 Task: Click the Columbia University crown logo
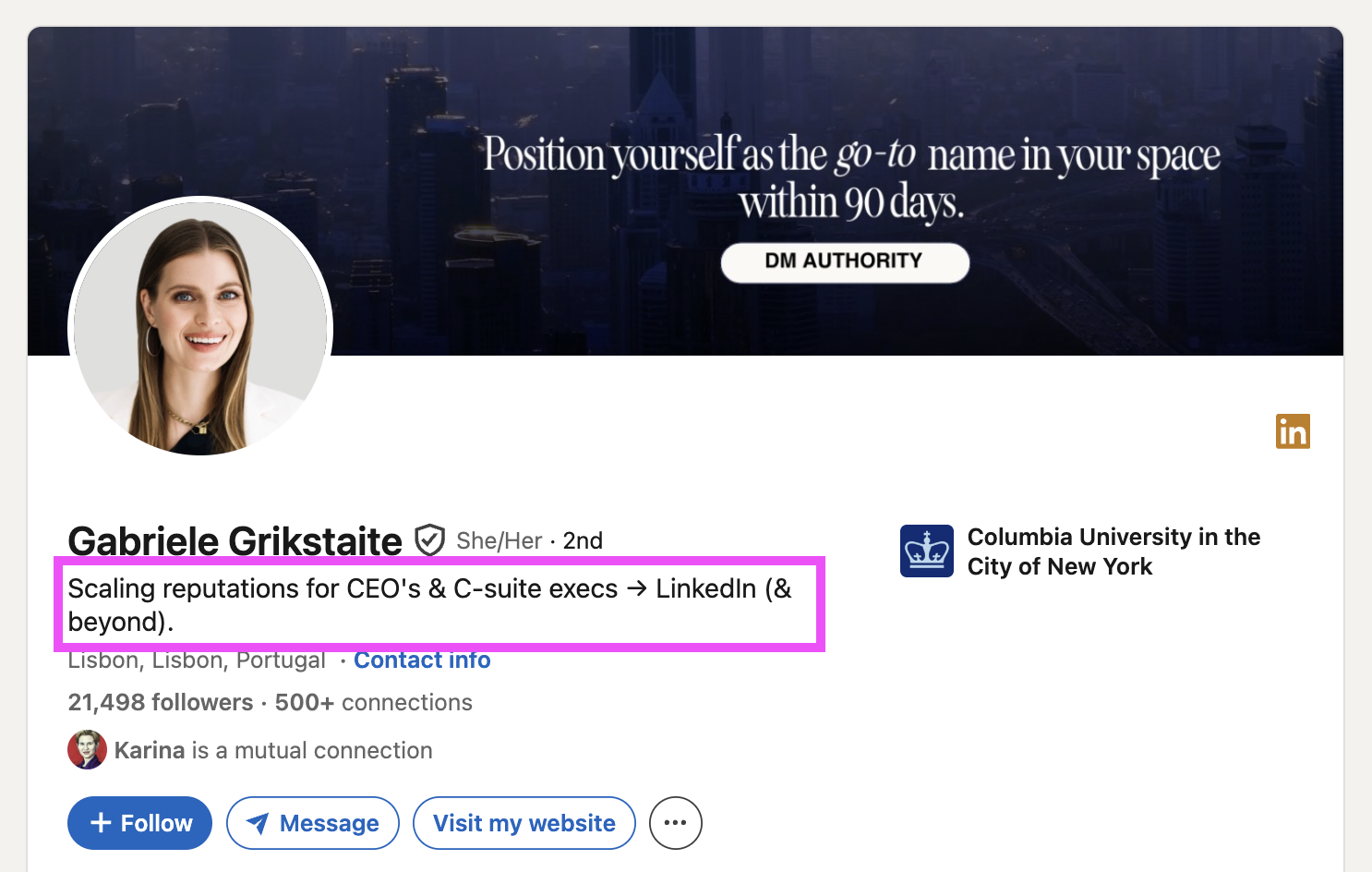[926, 551]
